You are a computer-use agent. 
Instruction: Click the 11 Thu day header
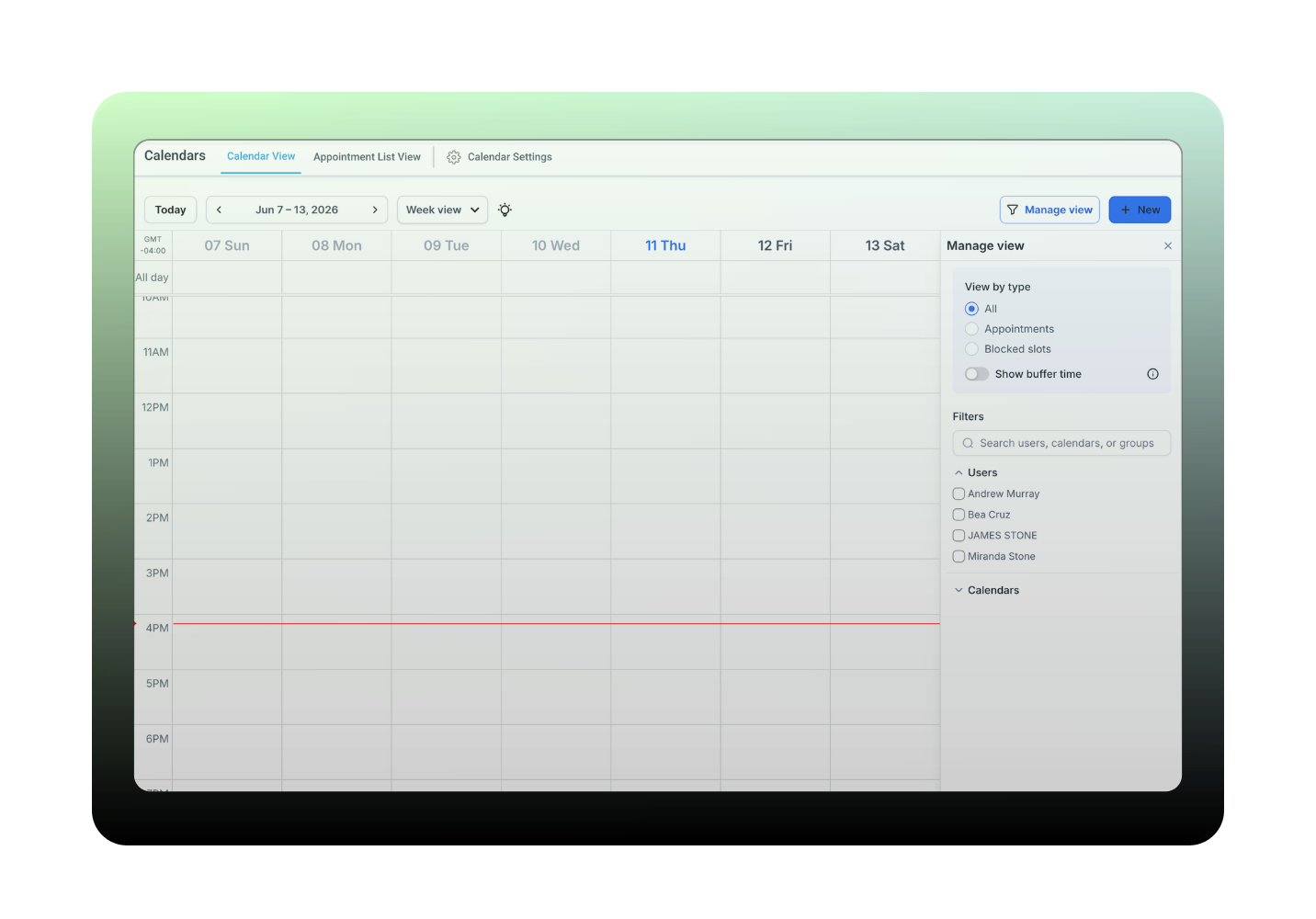[665, 245]
